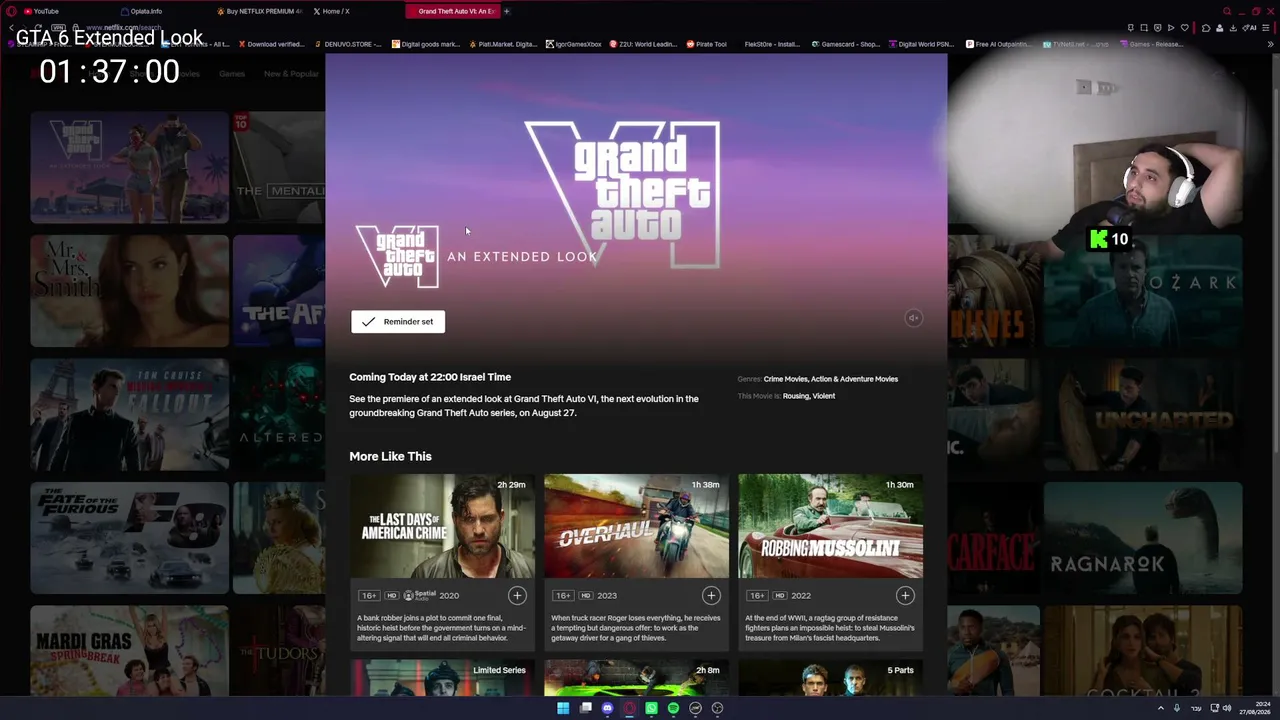
Task: Open the Free AI Outpainting bookmark
Action: click(x=998, y=44)
